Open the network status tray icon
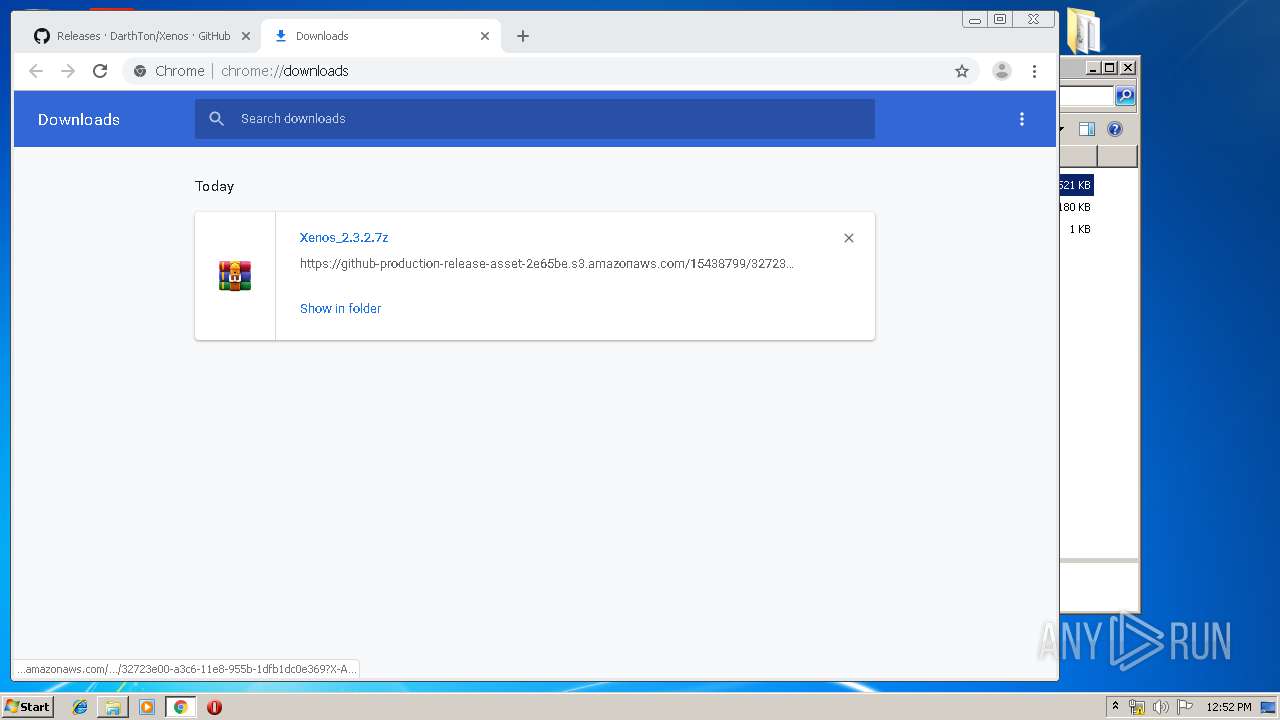The image size is (1280, 720). tap(1137, 707)
